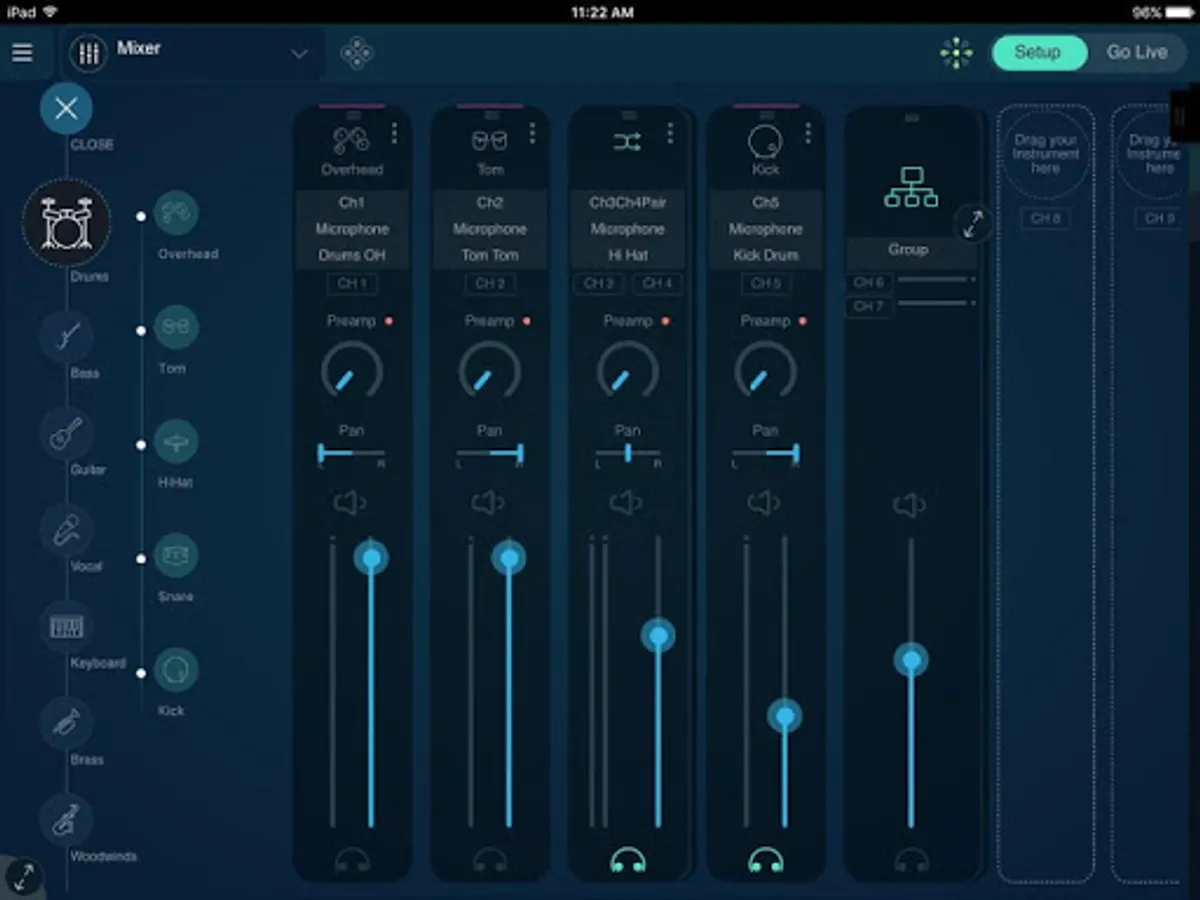The width and height of the screenshot is (1200, 900).
Task: Toggle headphone monitor on Kick channel
Action: click(766, 859)
